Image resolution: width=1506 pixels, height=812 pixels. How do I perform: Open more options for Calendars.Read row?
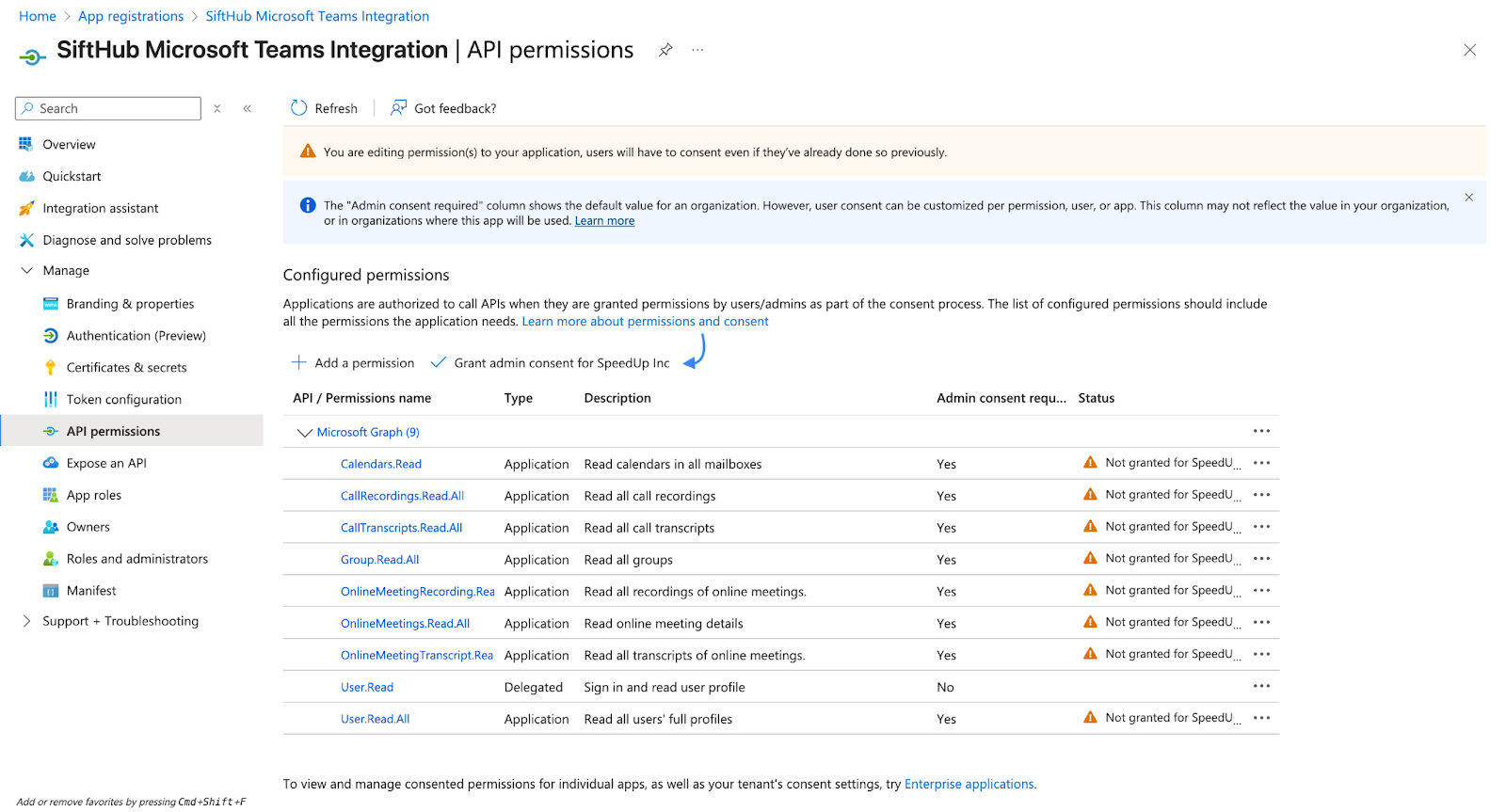tap(1261, 463)
